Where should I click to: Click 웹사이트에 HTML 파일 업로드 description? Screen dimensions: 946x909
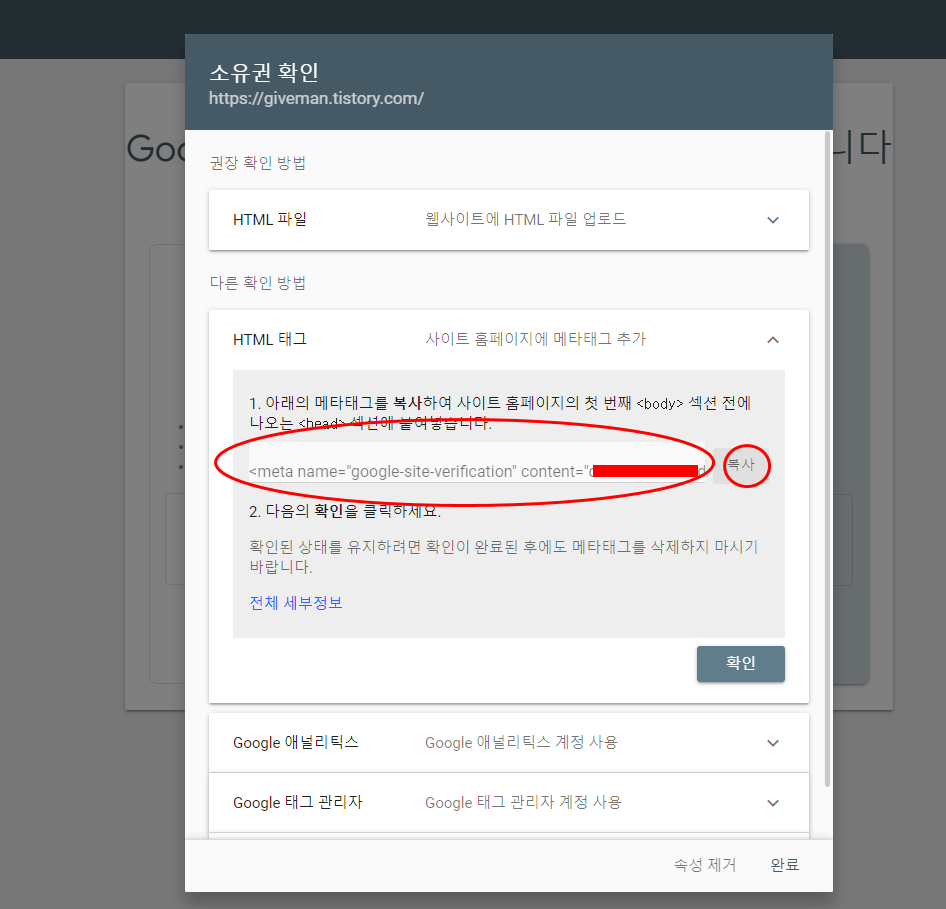525,219
